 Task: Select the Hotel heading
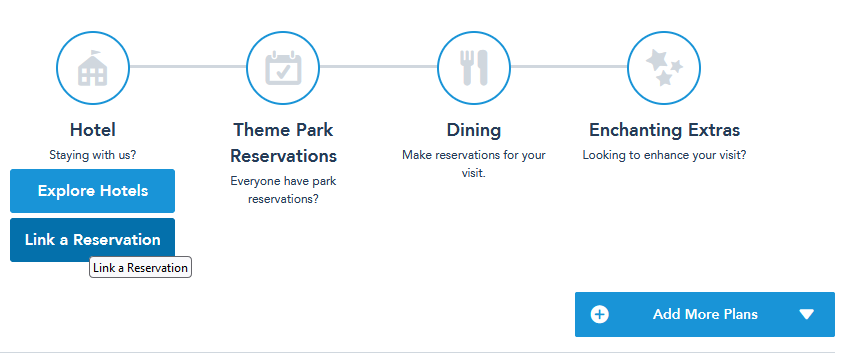93,130
